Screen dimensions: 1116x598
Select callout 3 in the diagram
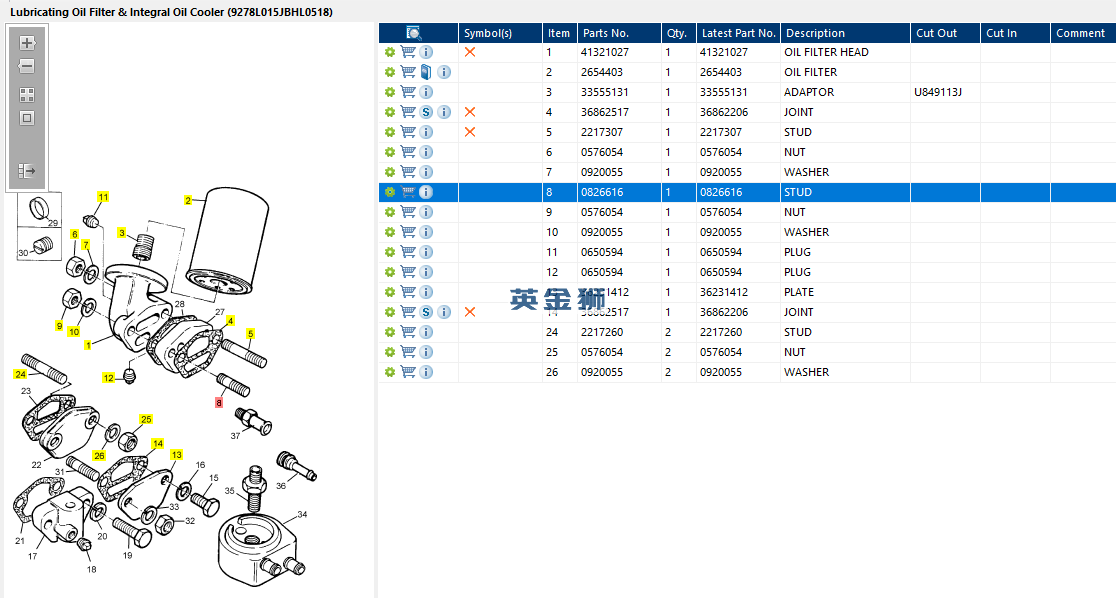(122, 233)
